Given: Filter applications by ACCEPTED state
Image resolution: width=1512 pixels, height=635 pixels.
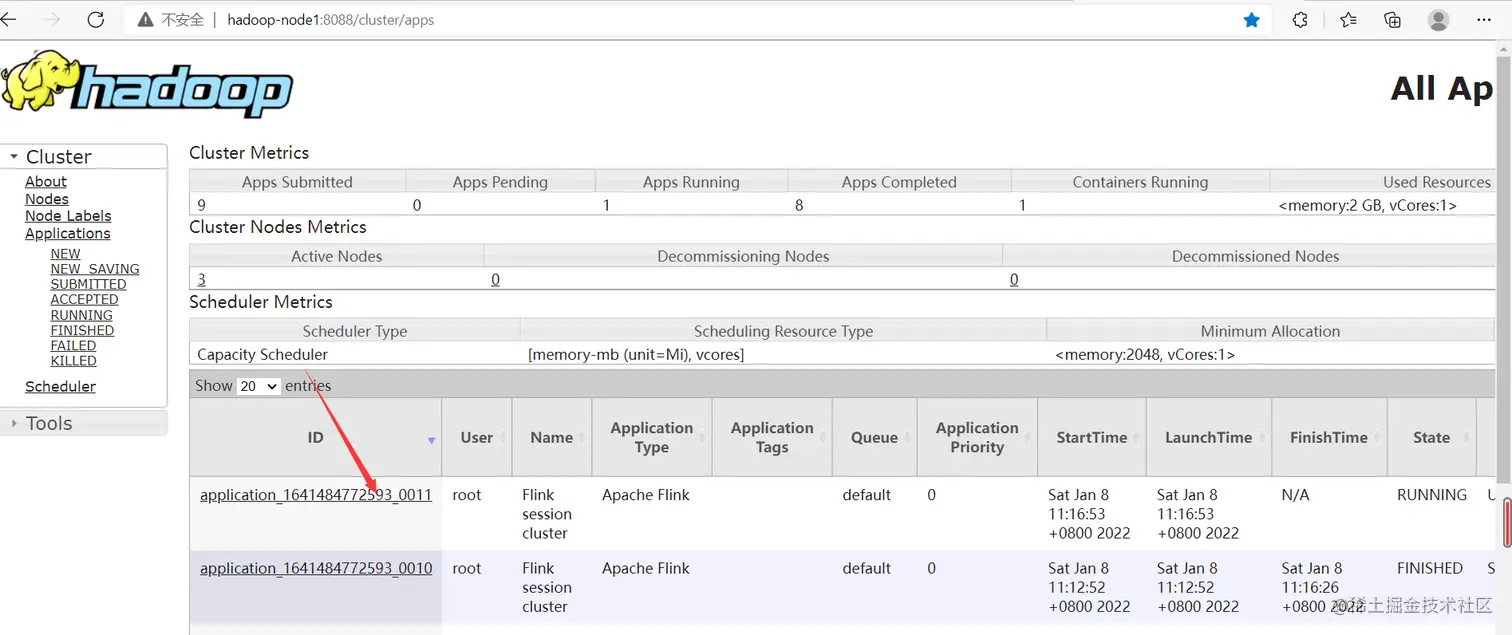Looking at the screenshot, I should (x=85, y=299).
